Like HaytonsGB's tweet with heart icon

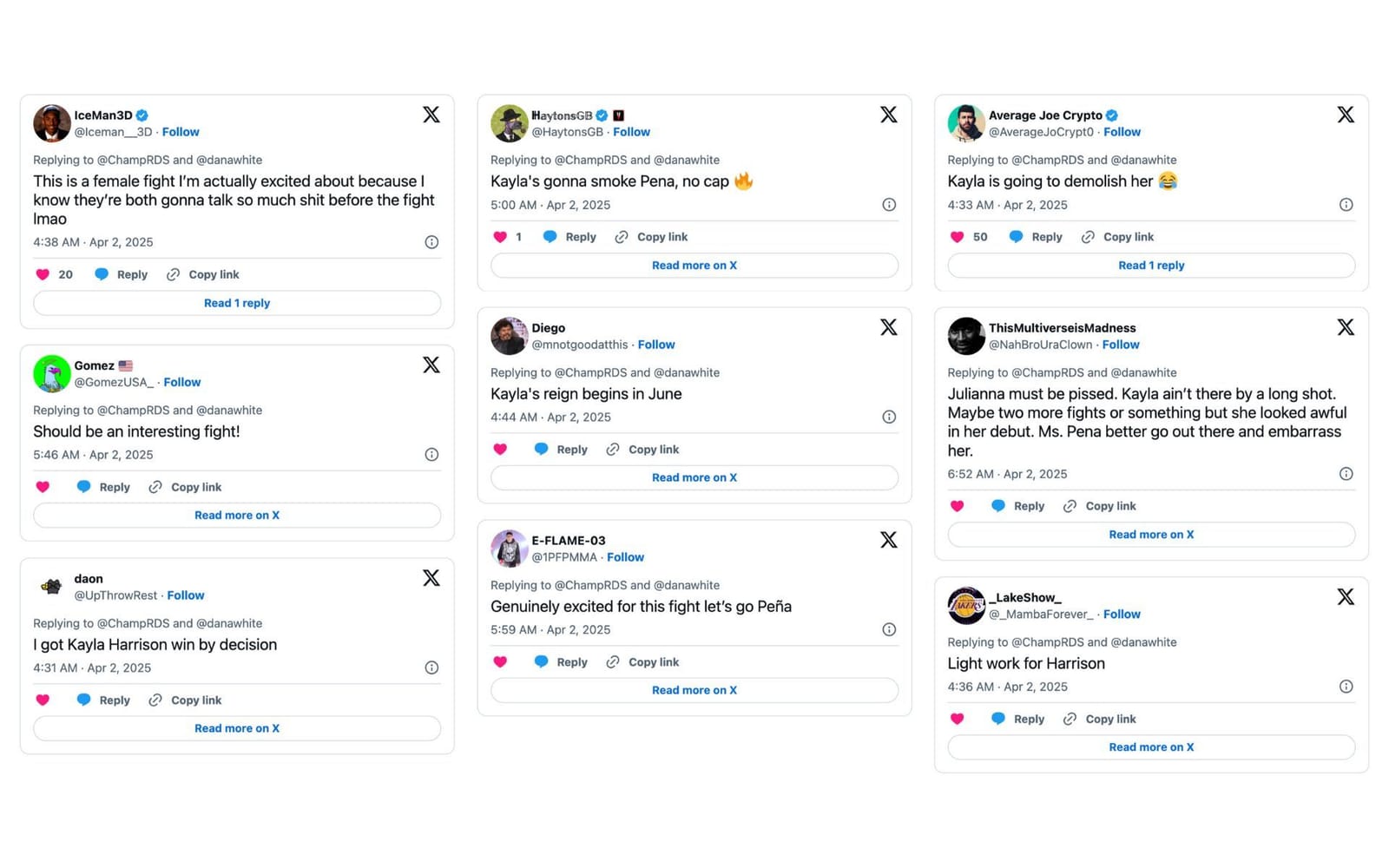pyautogui.click(x=500, y=237)
